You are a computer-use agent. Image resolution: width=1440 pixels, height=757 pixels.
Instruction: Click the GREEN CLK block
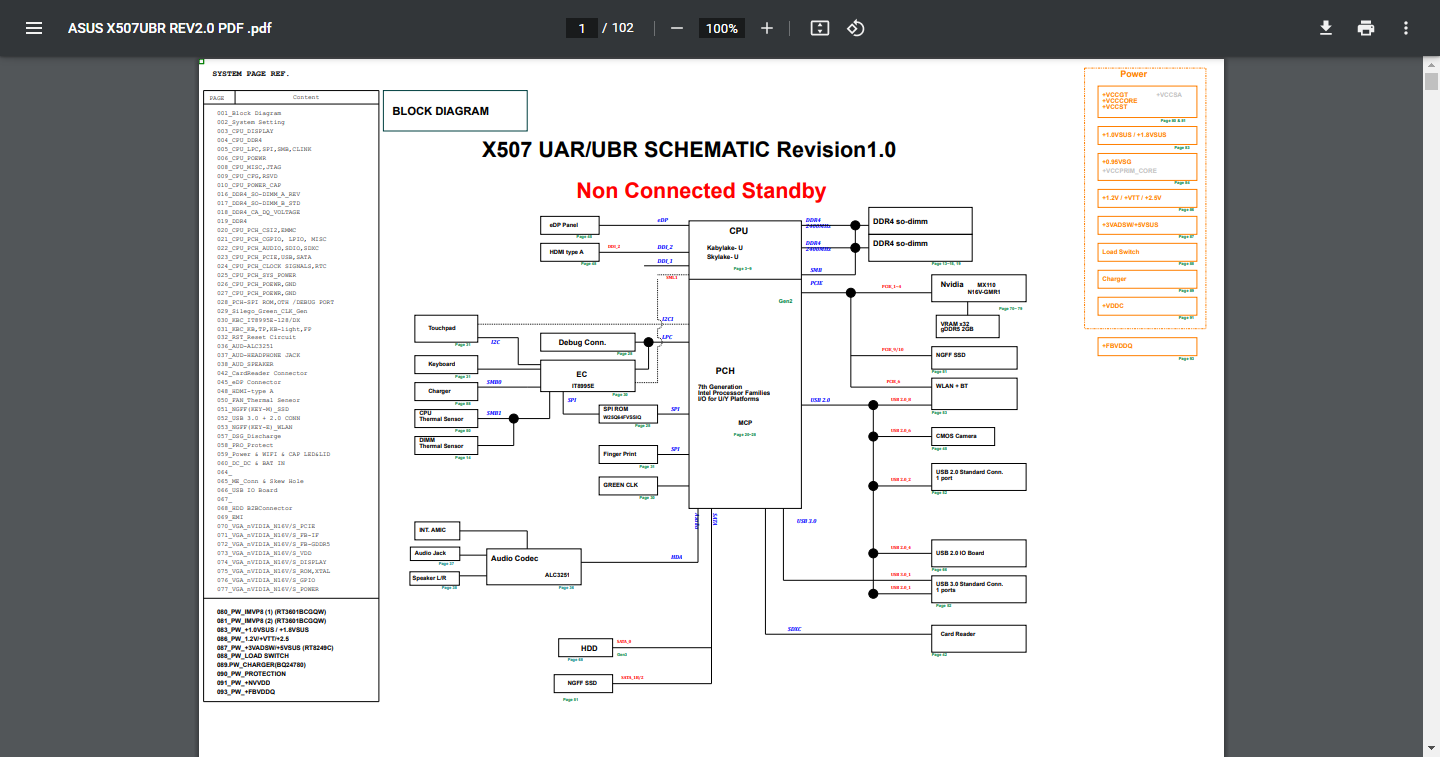pyautogui.click(x=629, y=485)
